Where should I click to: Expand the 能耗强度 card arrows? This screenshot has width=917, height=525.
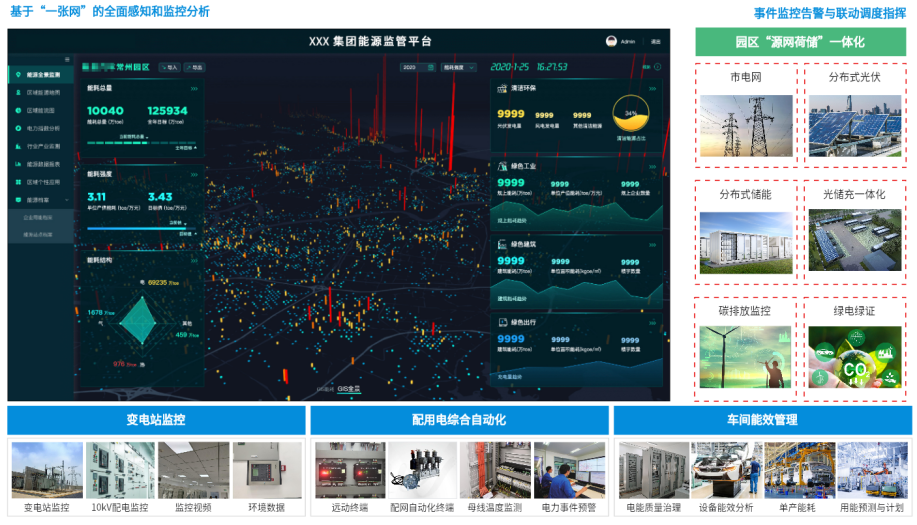tap(194, 175)
